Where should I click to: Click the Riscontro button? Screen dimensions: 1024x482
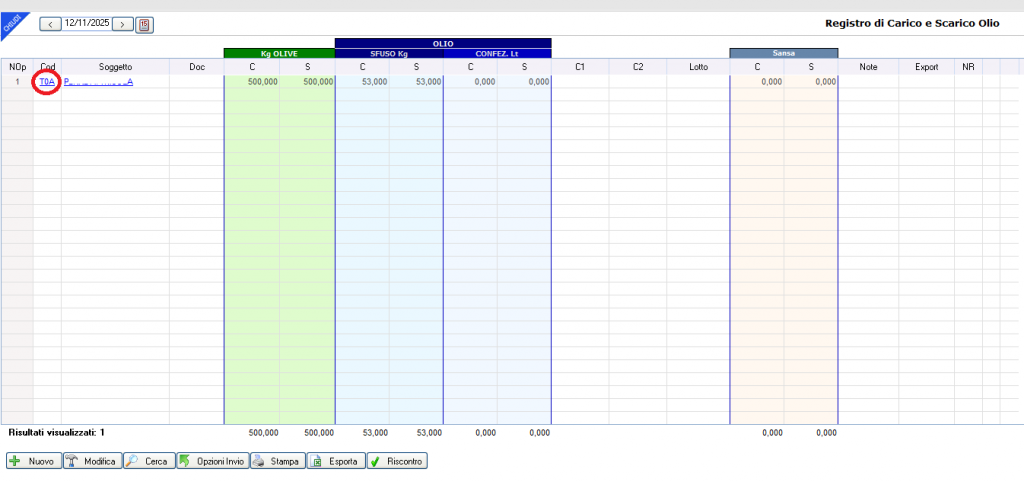pos(397,461)
